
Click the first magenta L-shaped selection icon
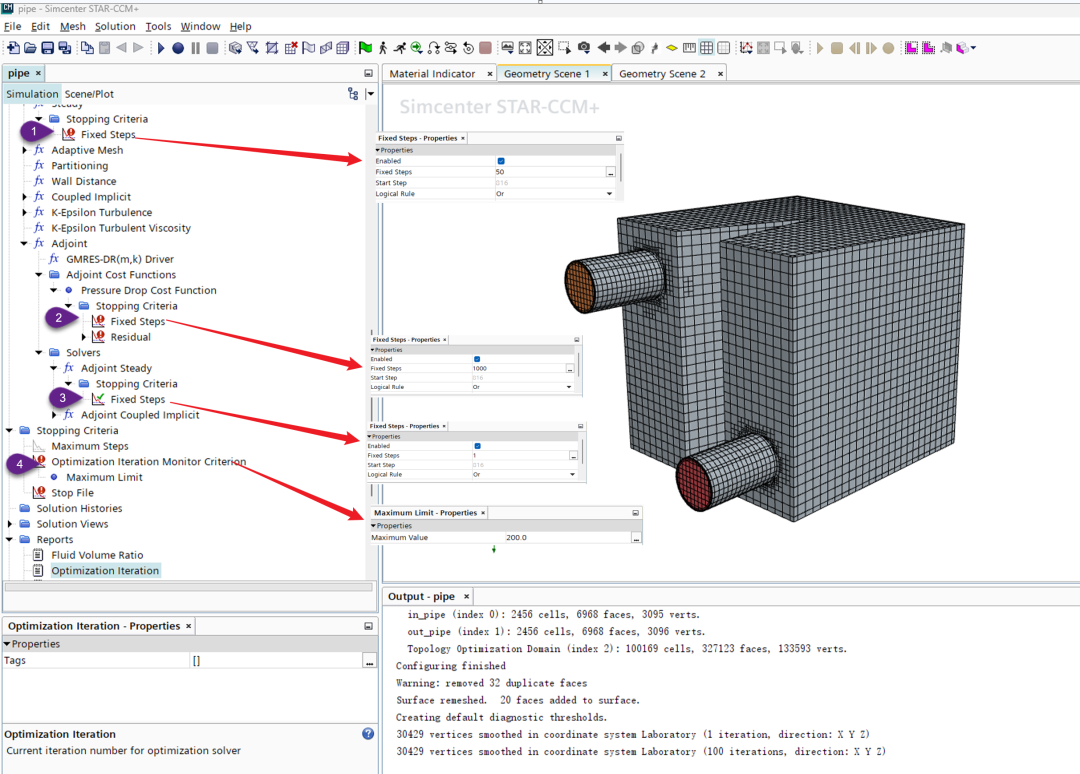pos(911,48)
